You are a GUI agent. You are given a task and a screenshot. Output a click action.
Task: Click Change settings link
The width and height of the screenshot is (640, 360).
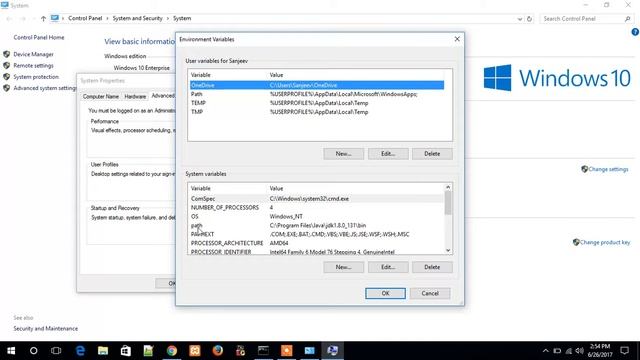pos(608,169)
